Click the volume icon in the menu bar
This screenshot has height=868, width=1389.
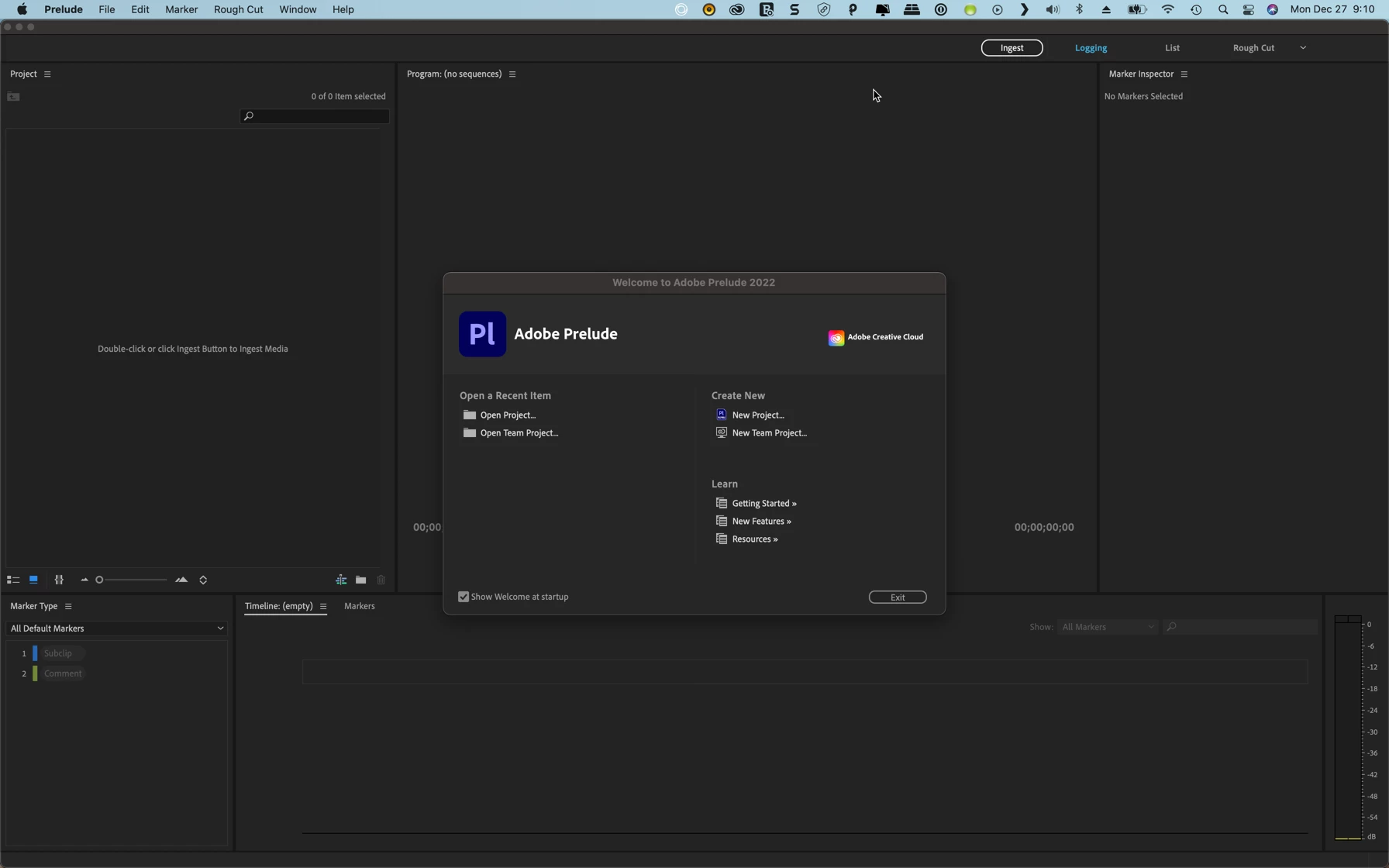[1052, 9]
